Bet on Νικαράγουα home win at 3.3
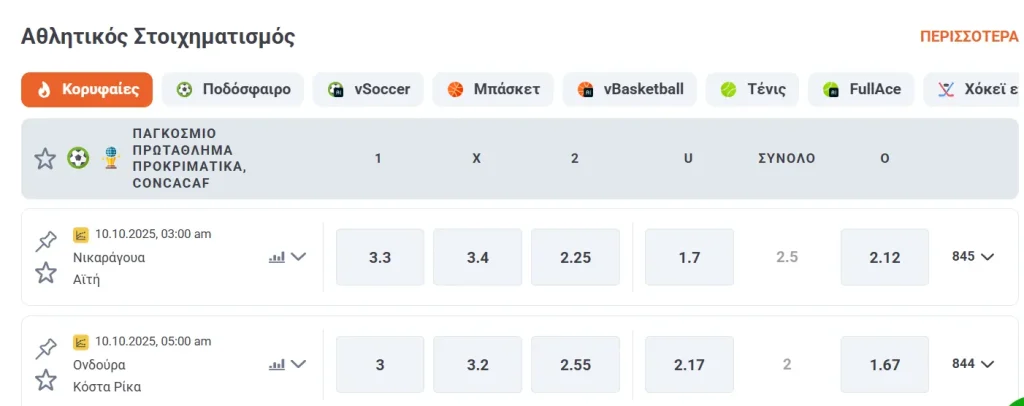Image resolution: width=1024 pixels, height=406 pixels. click(x=380, y=257)
